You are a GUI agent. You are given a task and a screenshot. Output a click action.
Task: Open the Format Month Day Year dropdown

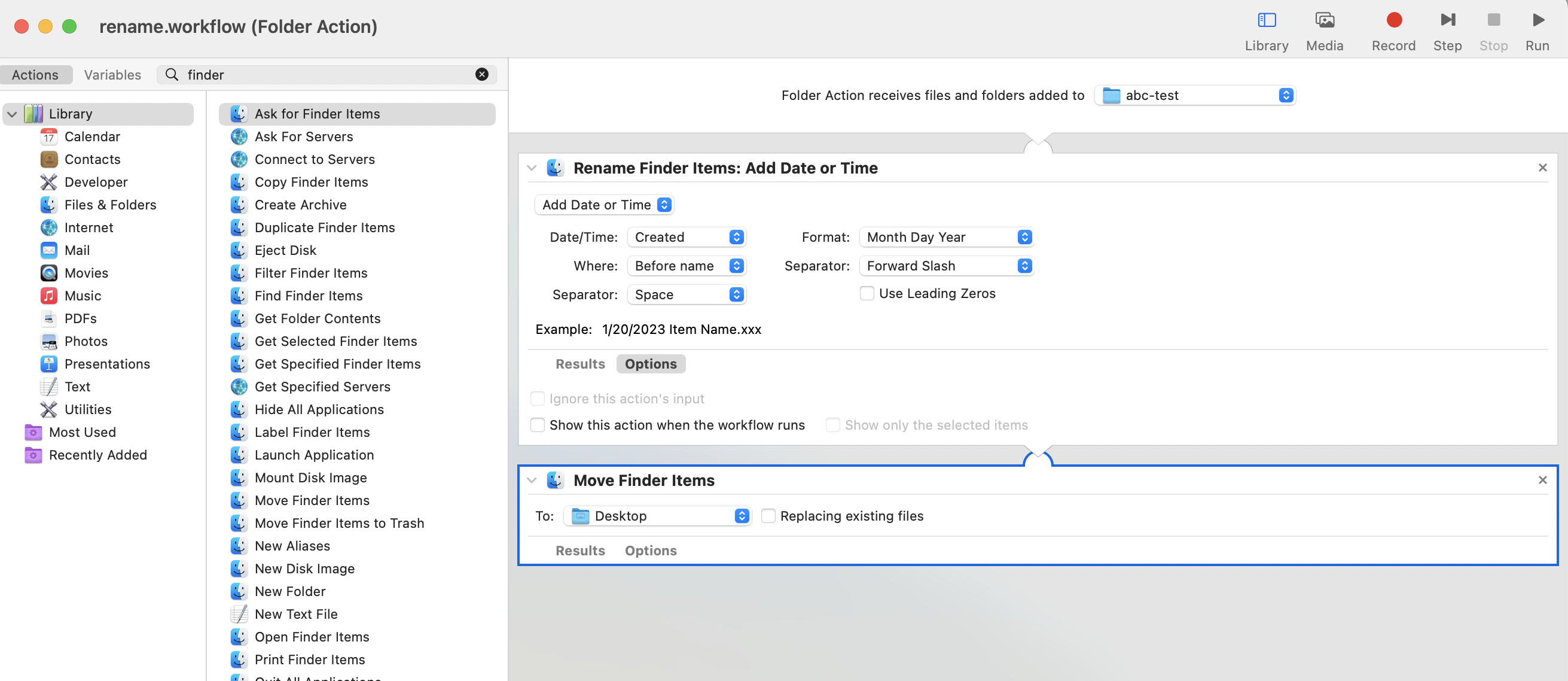[946, 237]
